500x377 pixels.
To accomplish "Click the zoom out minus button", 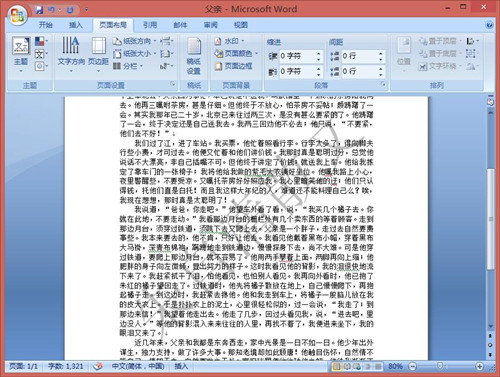I will (412, 367).
